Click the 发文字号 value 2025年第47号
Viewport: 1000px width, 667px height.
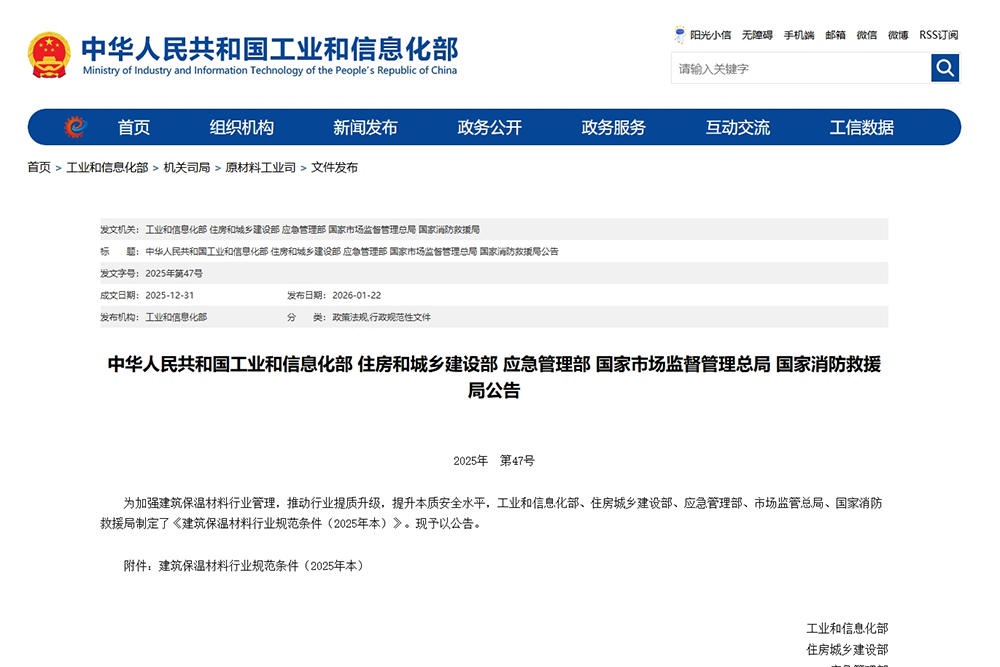(174, 274)
